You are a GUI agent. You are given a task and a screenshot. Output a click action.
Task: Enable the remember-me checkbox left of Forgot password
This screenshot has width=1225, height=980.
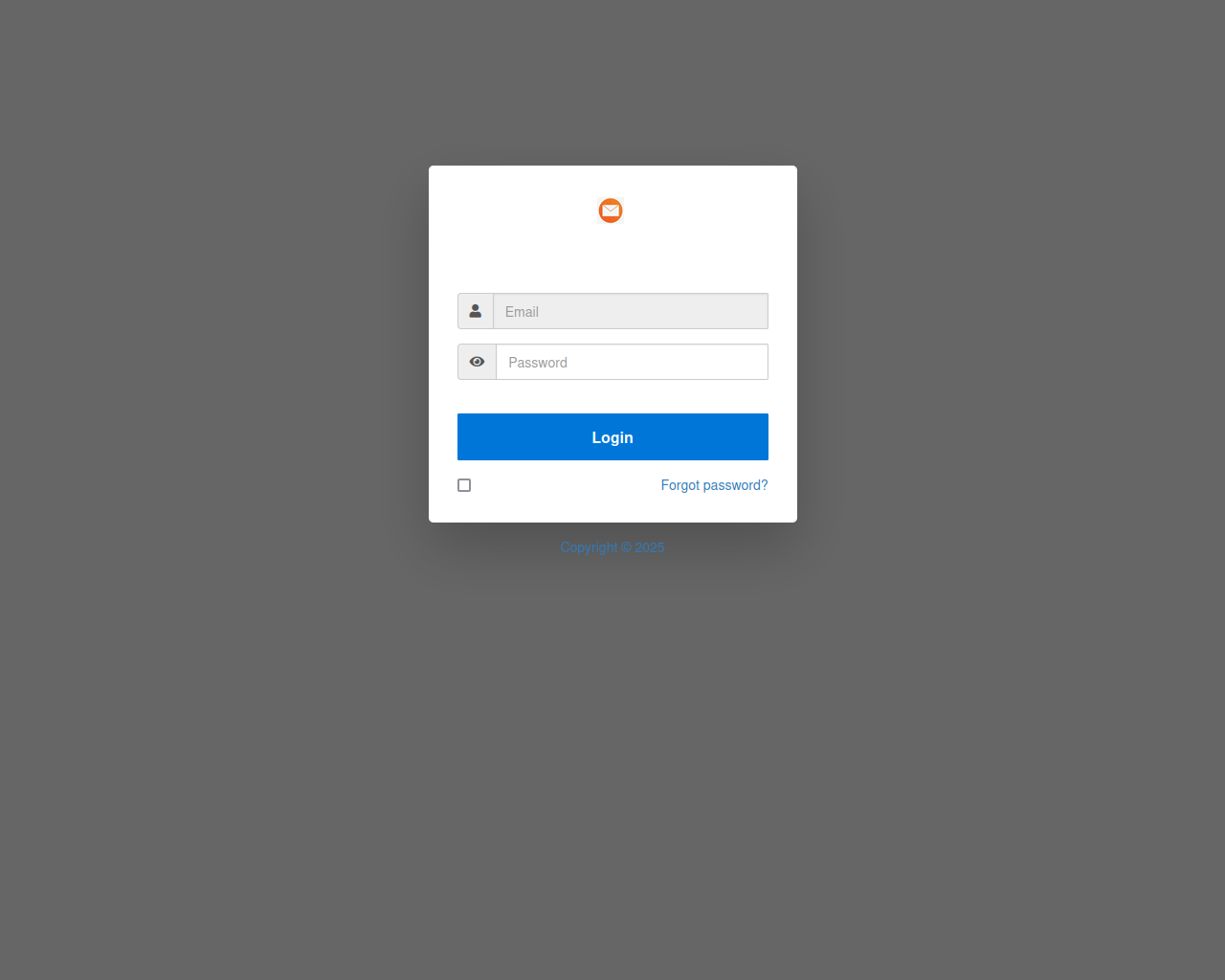pos(464,485)
